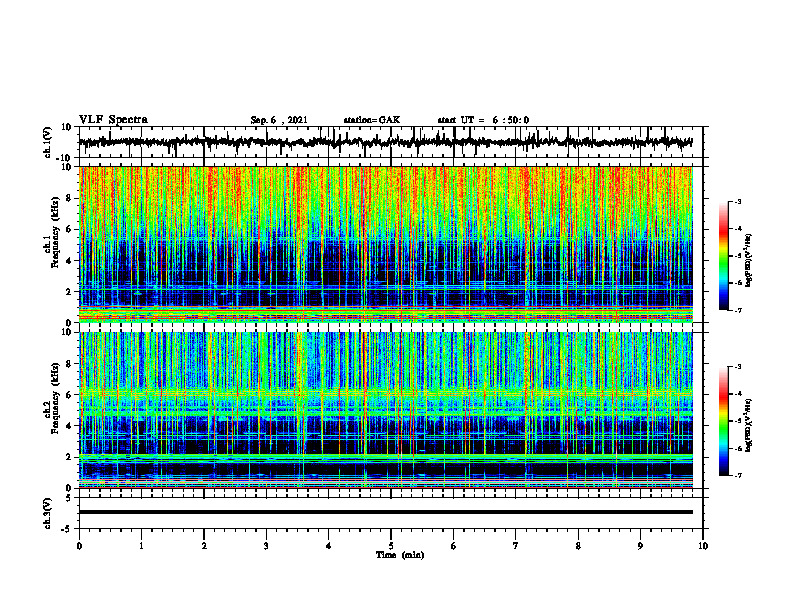Click the ch.2 color scale bar

point(723,421)
